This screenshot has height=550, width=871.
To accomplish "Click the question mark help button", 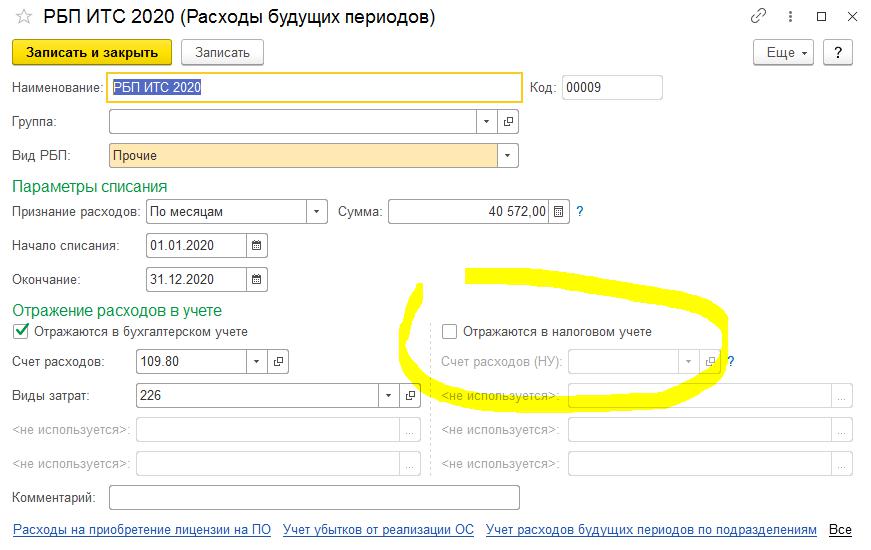I will pyautogui.click(x=837, y=52).
